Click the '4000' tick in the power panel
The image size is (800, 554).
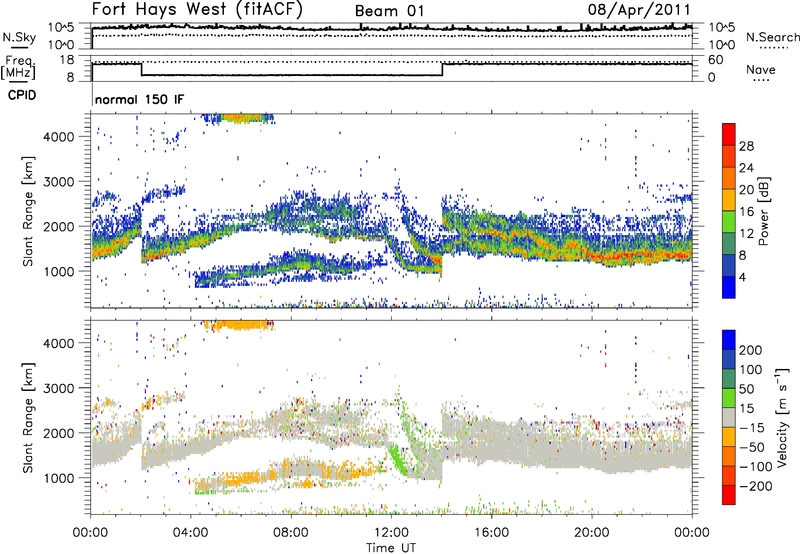pos(59,137)
